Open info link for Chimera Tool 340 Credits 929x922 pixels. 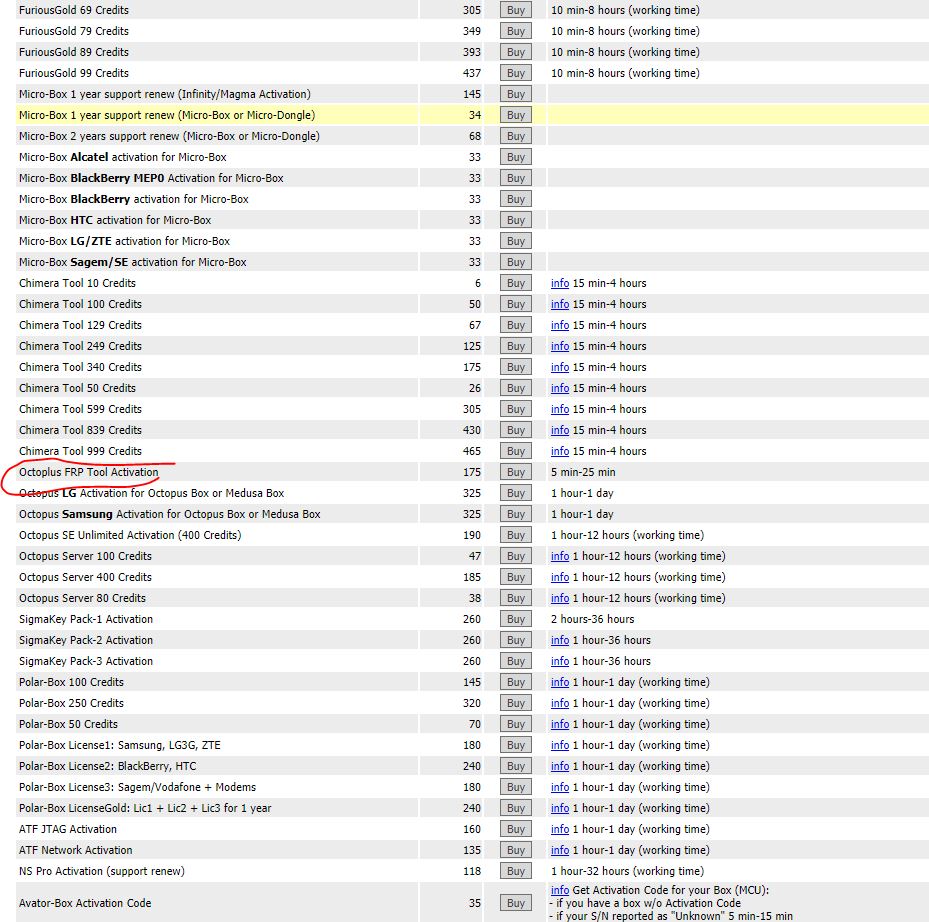[x=560, y=367]
